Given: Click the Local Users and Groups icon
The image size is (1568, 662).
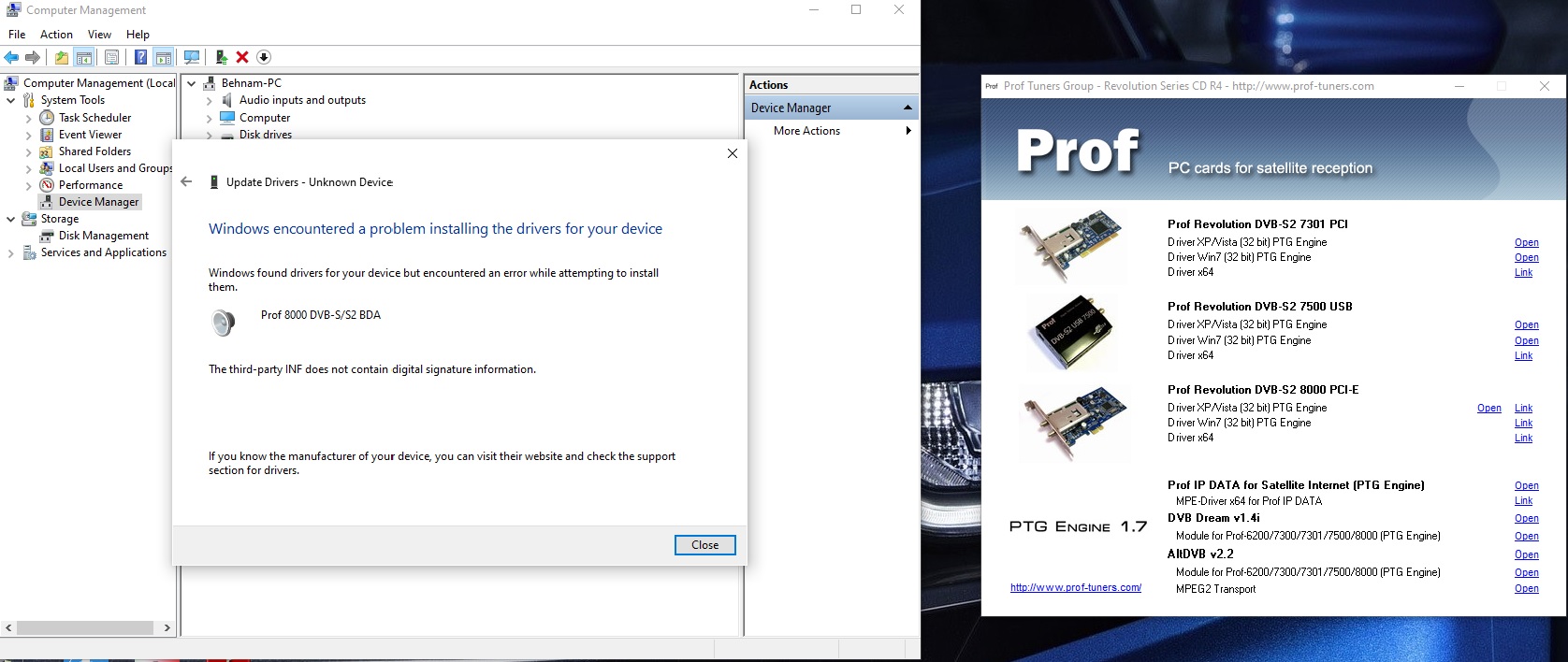Looking at the screenshot, I should 47,168.
